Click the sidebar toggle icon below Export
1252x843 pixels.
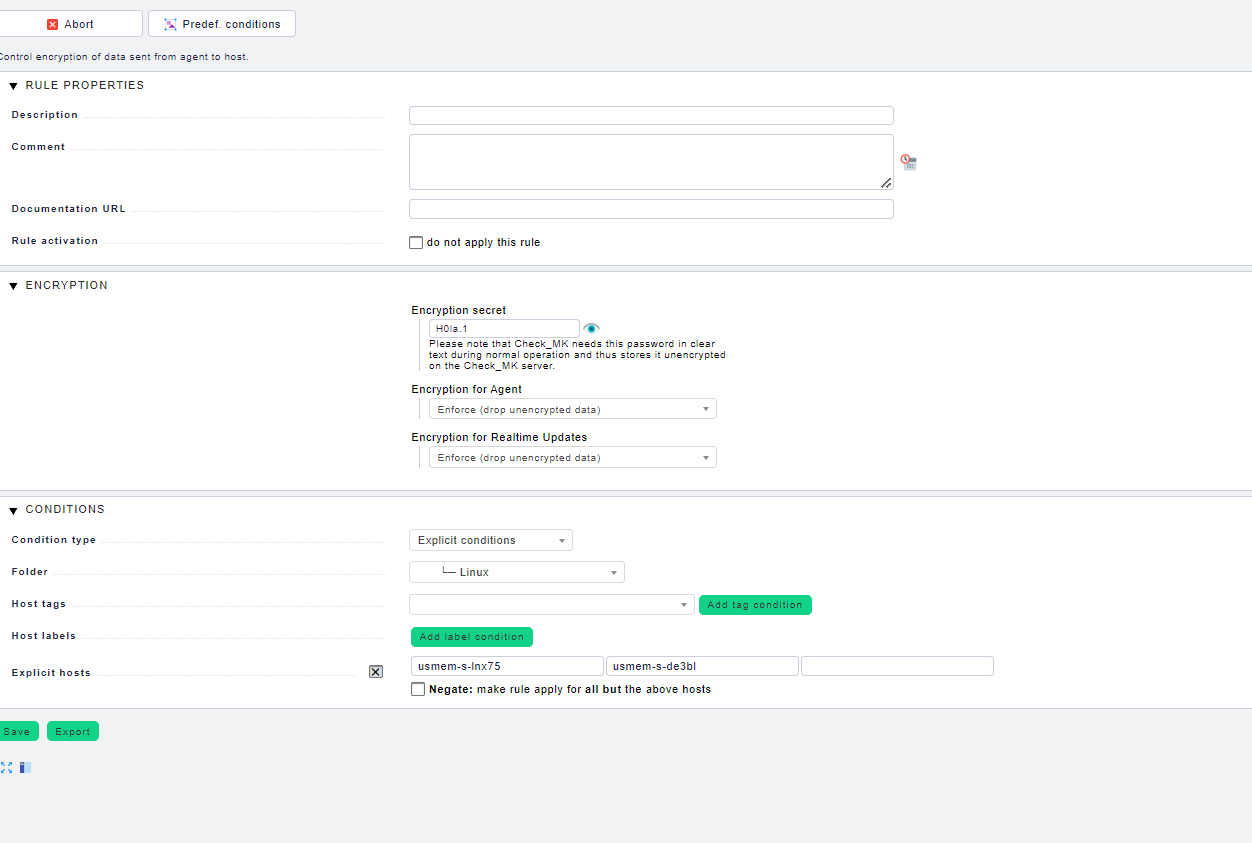pos(25,768)
